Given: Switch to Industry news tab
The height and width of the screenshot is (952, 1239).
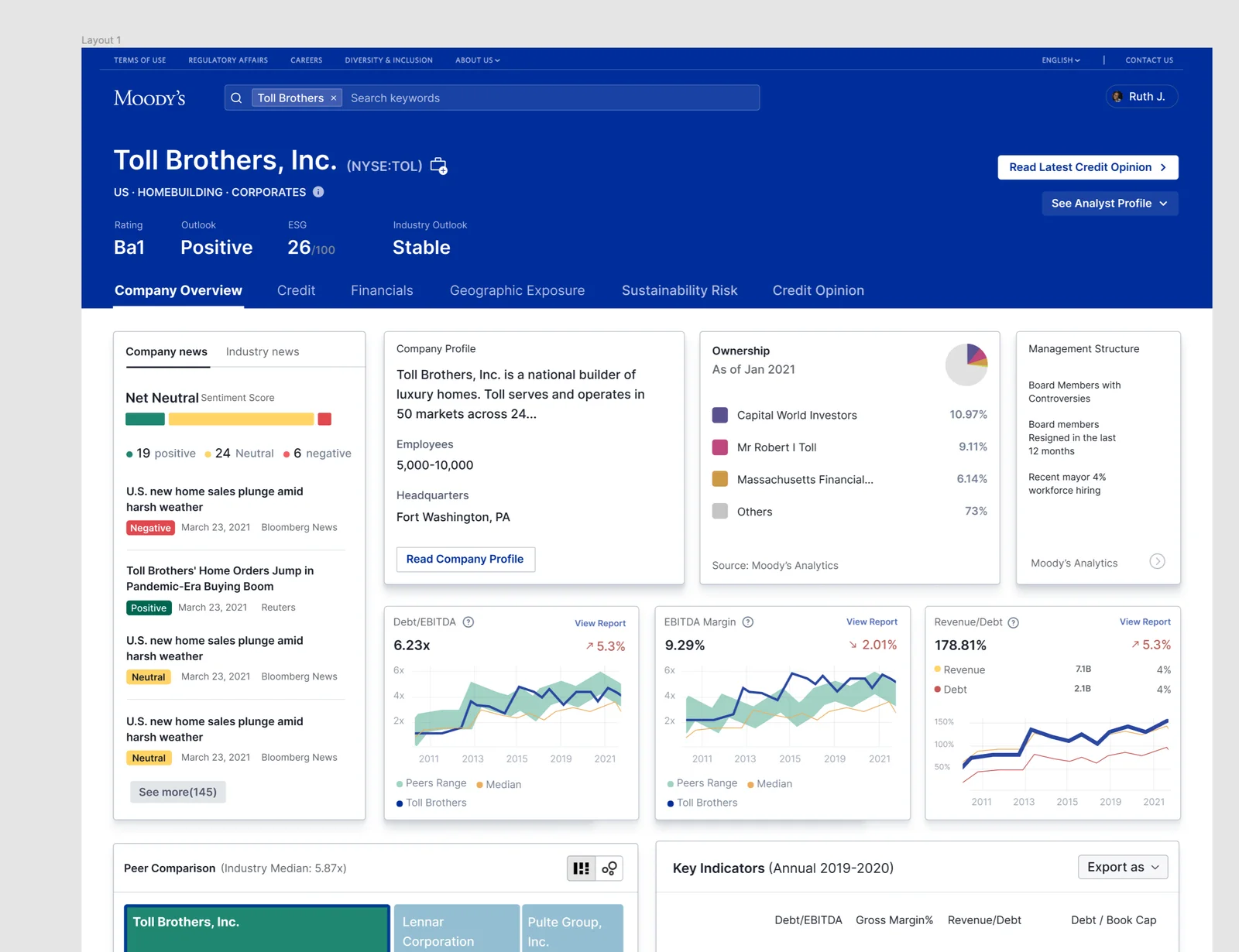Looking at the screenshot, I should coord(263,351).
